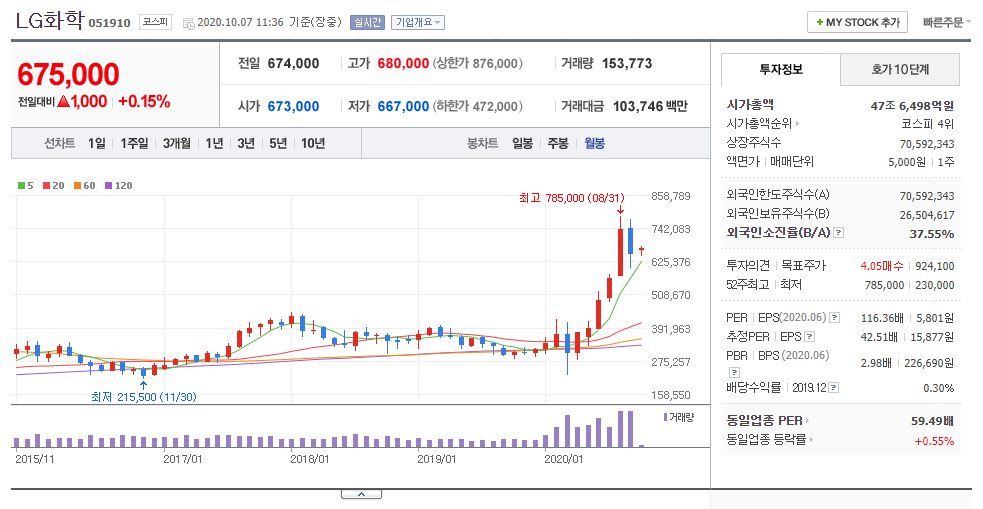983x509 pixels.
Task: Click the 투자의견 link
Action: click(748, 266)
